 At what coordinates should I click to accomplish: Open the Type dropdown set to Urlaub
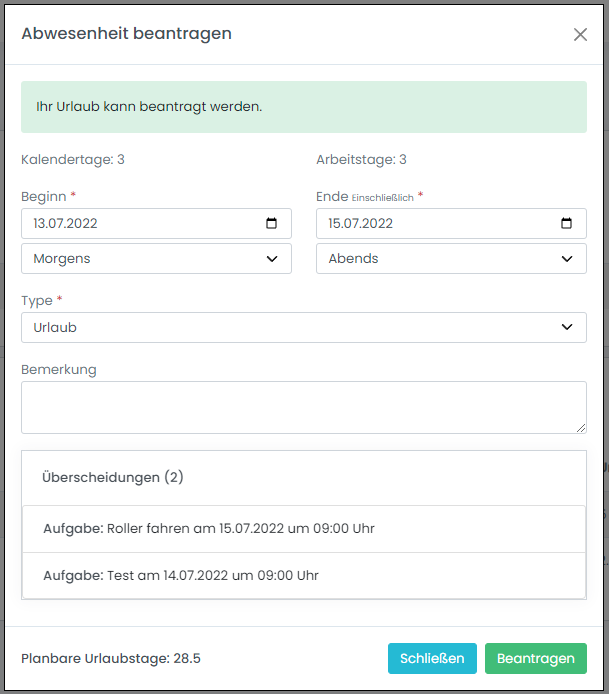coord(303,327)
